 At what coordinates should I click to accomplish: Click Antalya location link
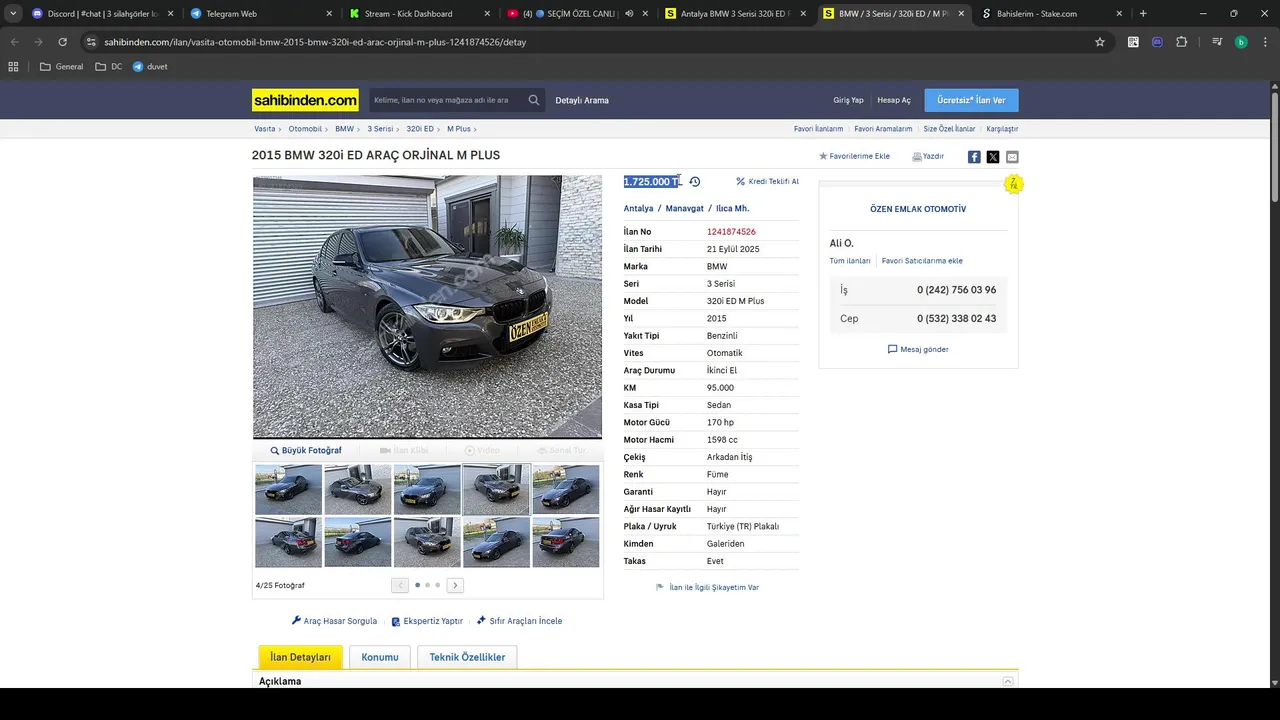638,209
